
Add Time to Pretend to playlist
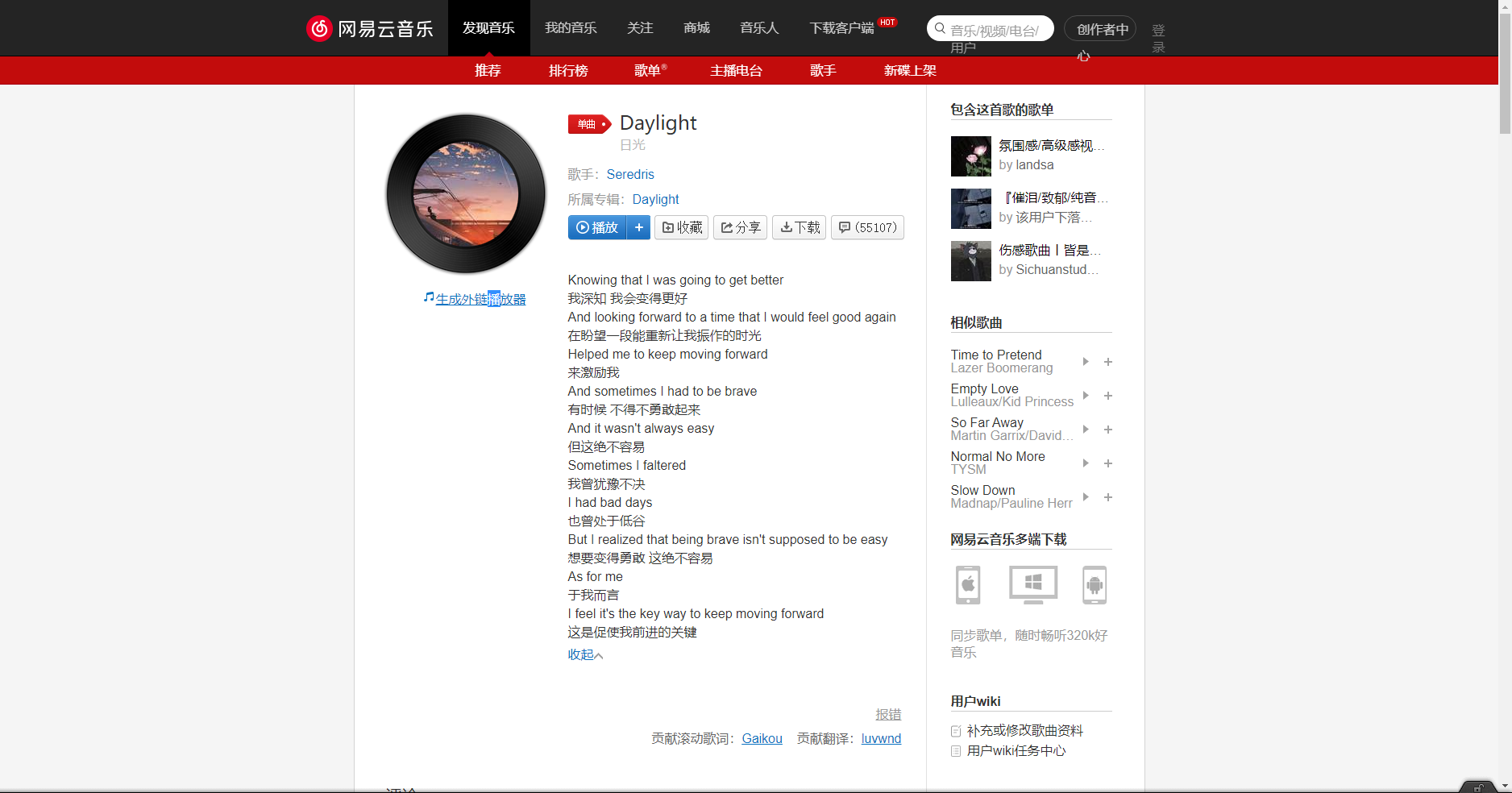point(1108,362)
